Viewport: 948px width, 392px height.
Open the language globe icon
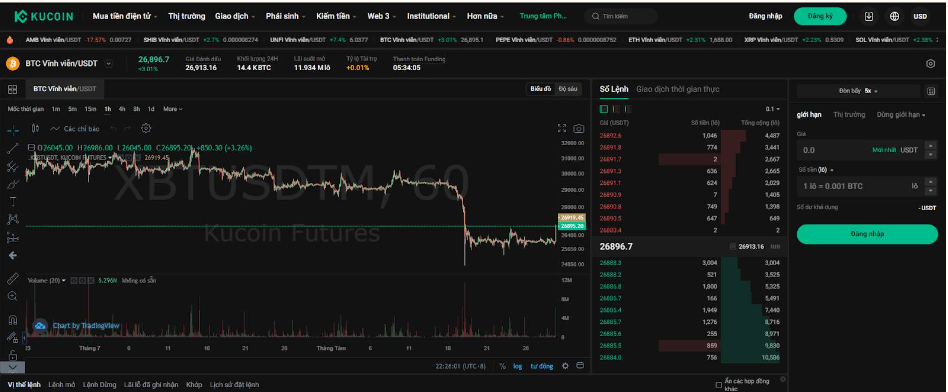click(894, 16)
